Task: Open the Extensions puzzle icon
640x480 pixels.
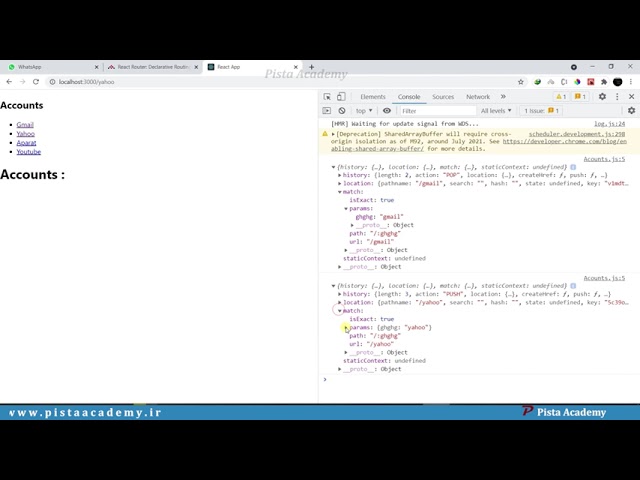Action: 604,82
